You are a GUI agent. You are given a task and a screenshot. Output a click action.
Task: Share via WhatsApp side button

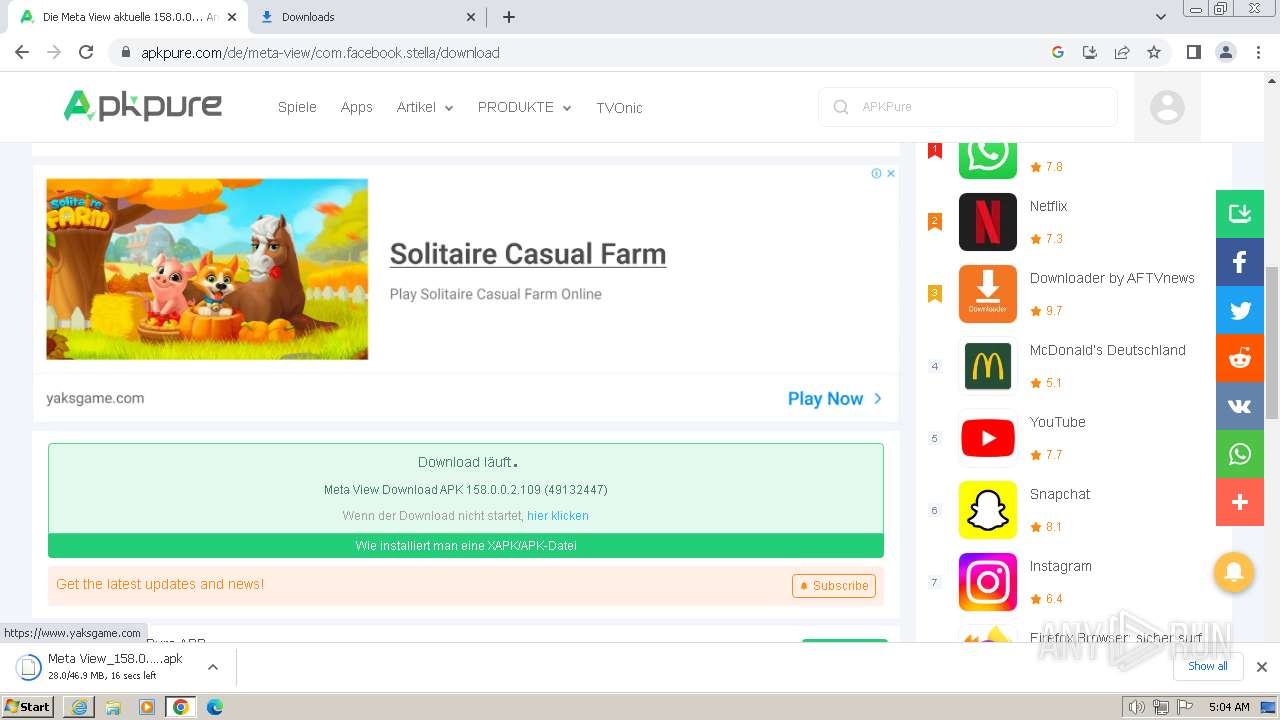(1240, 454)
